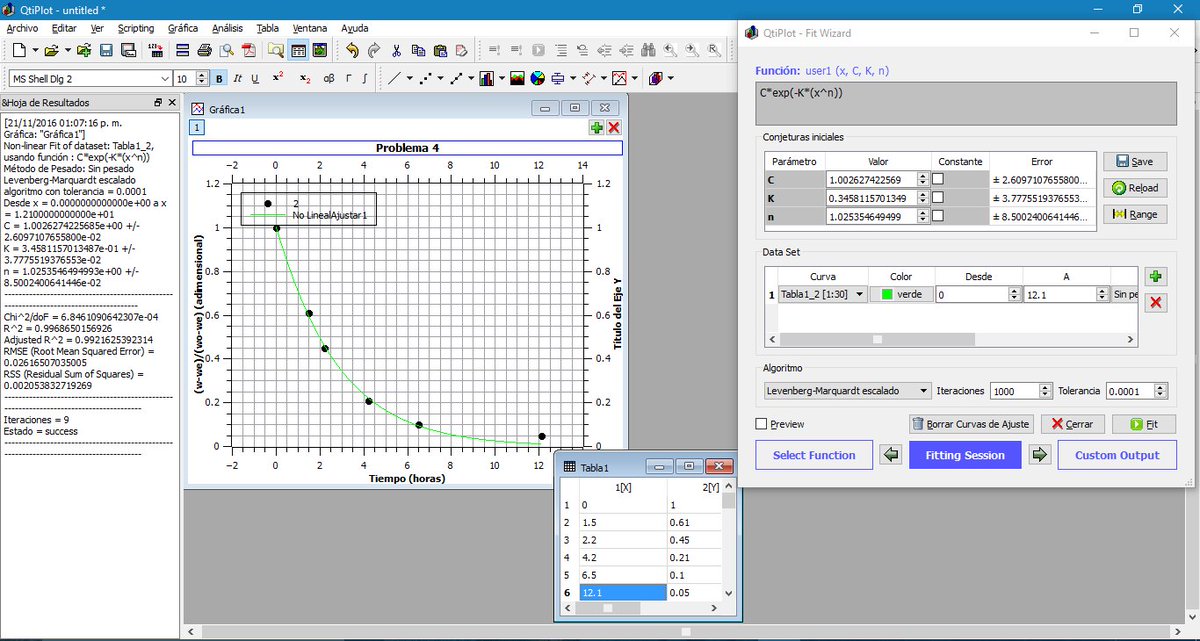Click the Redo arrow in the toolbar

[373, 50]
